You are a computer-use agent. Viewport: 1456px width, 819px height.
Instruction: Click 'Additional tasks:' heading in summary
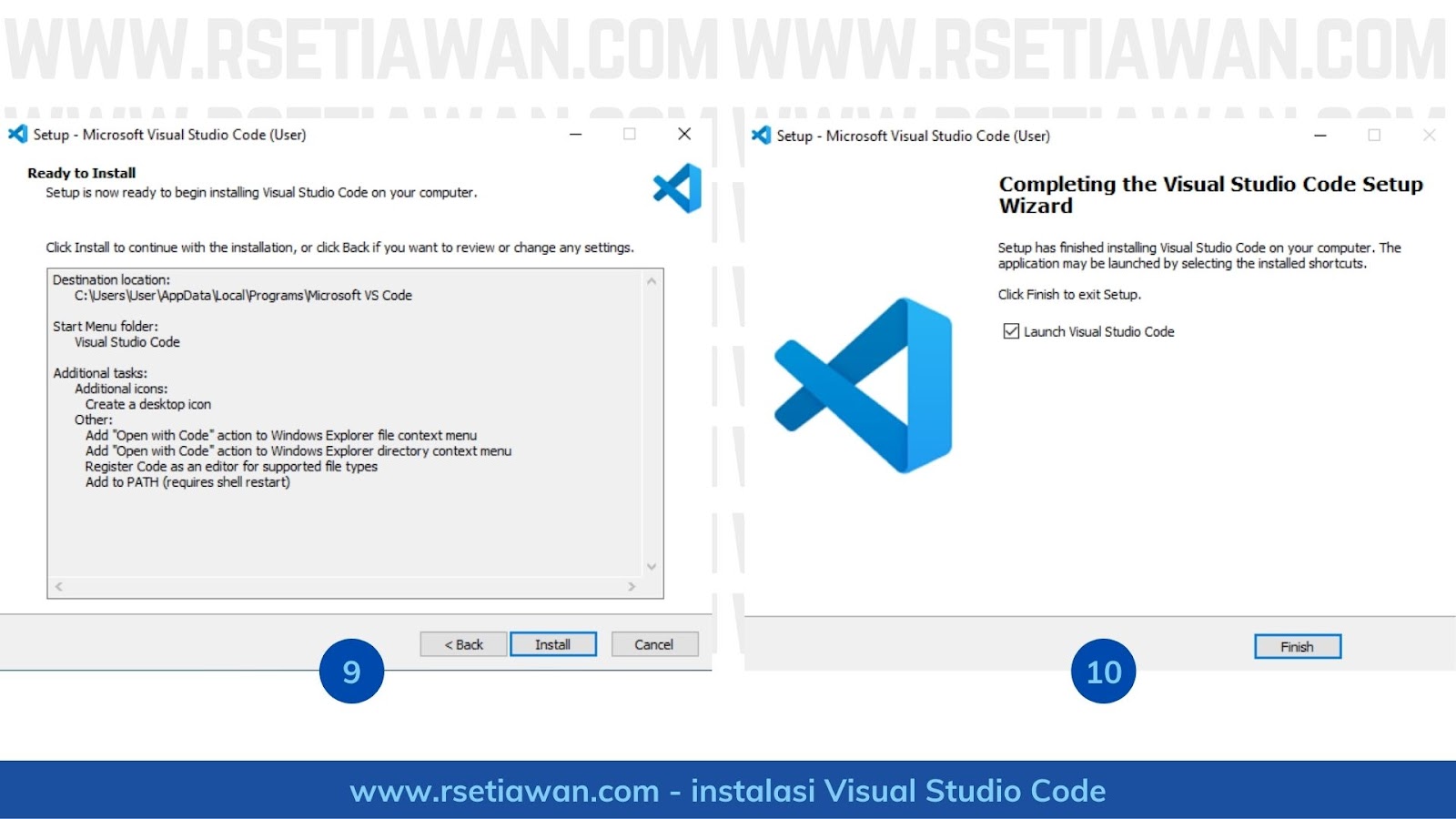tap(100, 373)
